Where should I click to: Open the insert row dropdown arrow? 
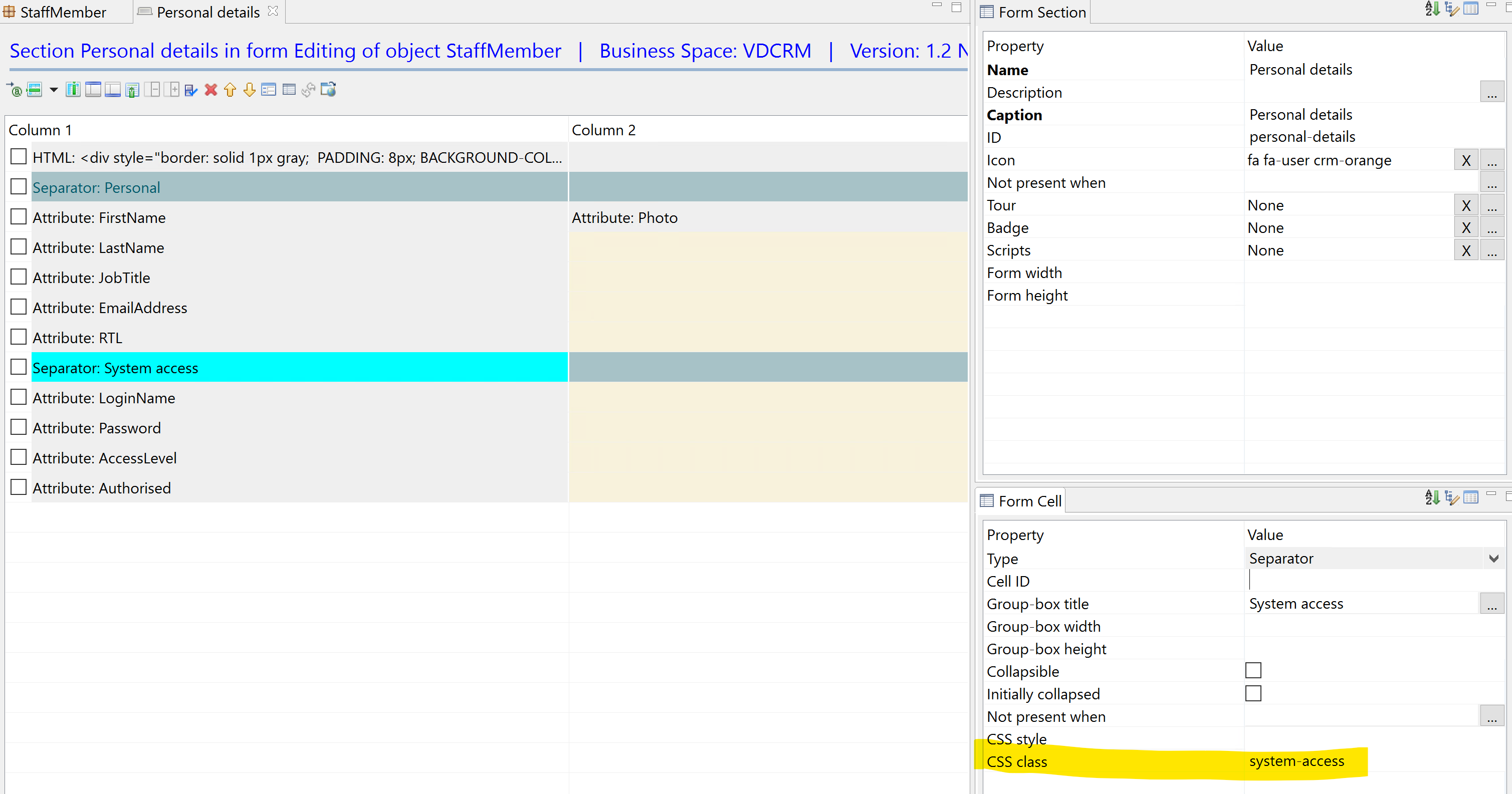[54, 90]
